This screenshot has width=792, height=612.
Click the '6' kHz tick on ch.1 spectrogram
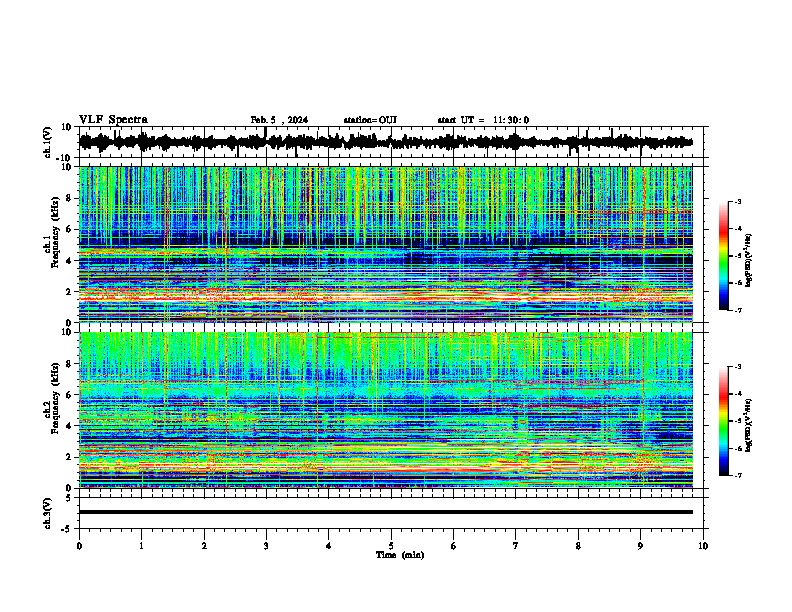tap(70, 229)
